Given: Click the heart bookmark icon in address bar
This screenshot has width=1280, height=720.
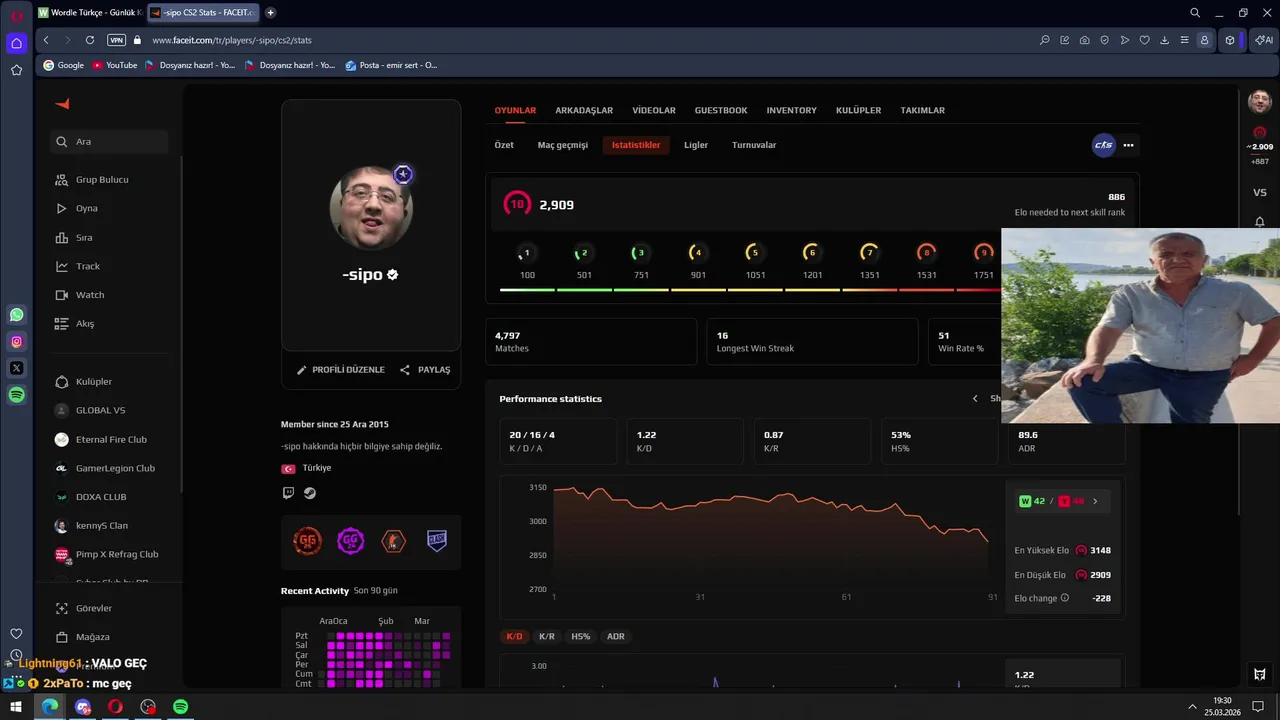Looking at the screenshot, I should pos(1145,40).
